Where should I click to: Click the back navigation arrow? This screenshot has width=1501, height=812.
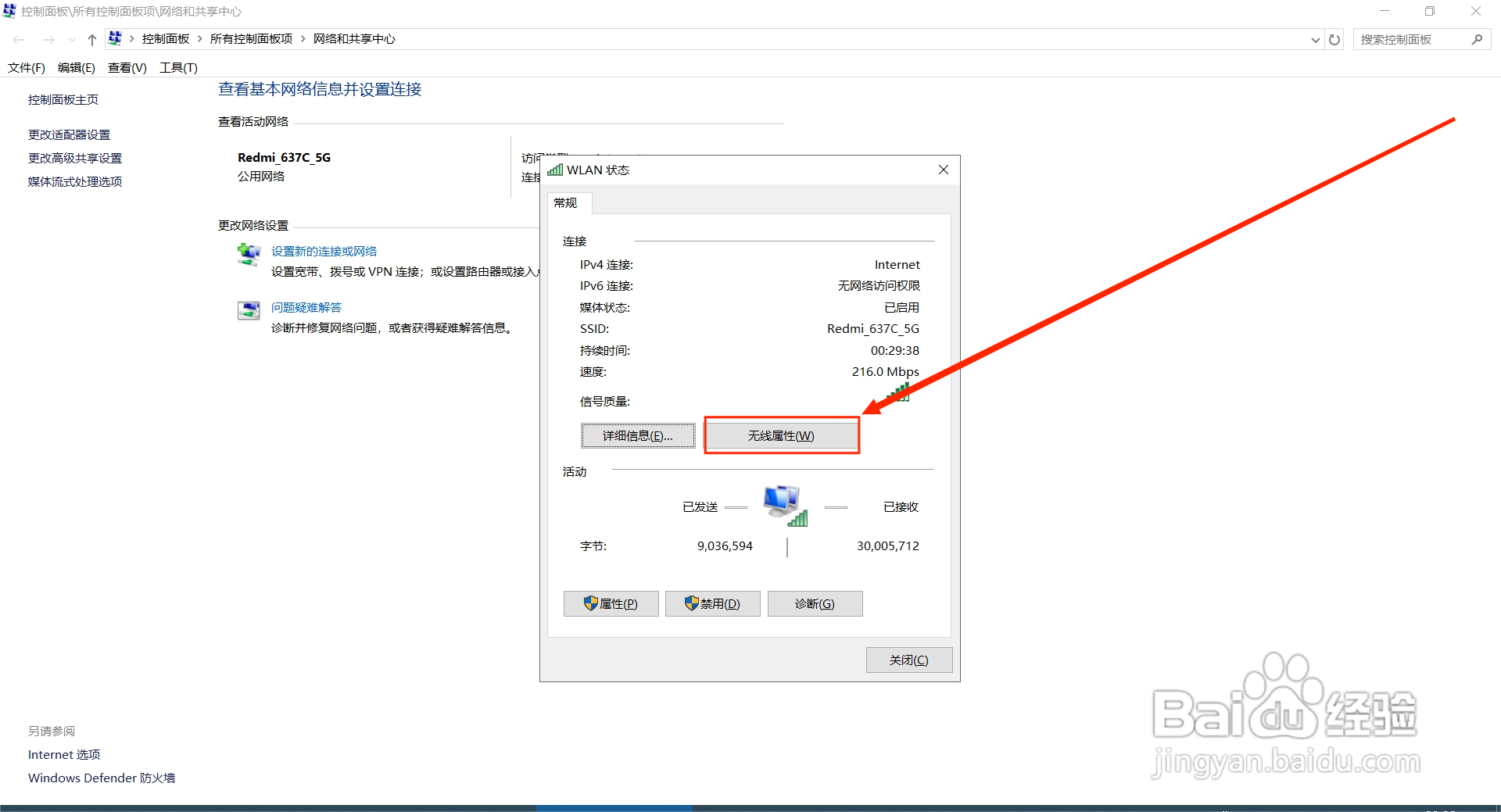(19, 39)
